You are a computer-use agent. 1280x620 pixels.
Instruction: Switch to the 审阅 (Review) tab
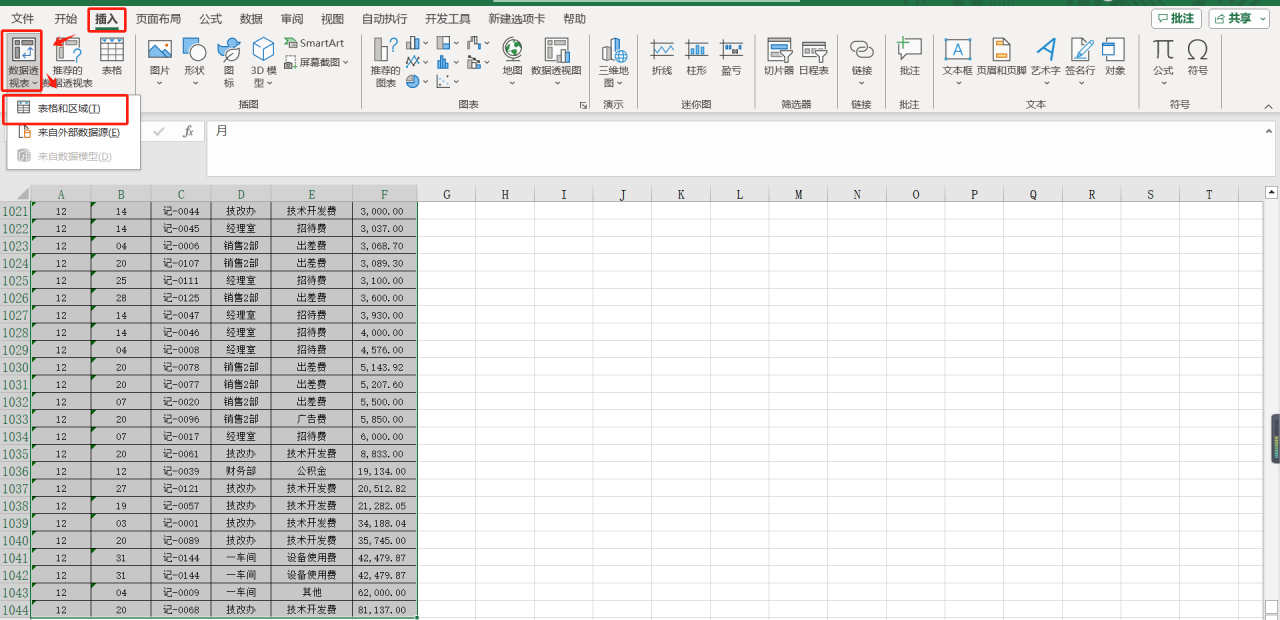(292, 18)
